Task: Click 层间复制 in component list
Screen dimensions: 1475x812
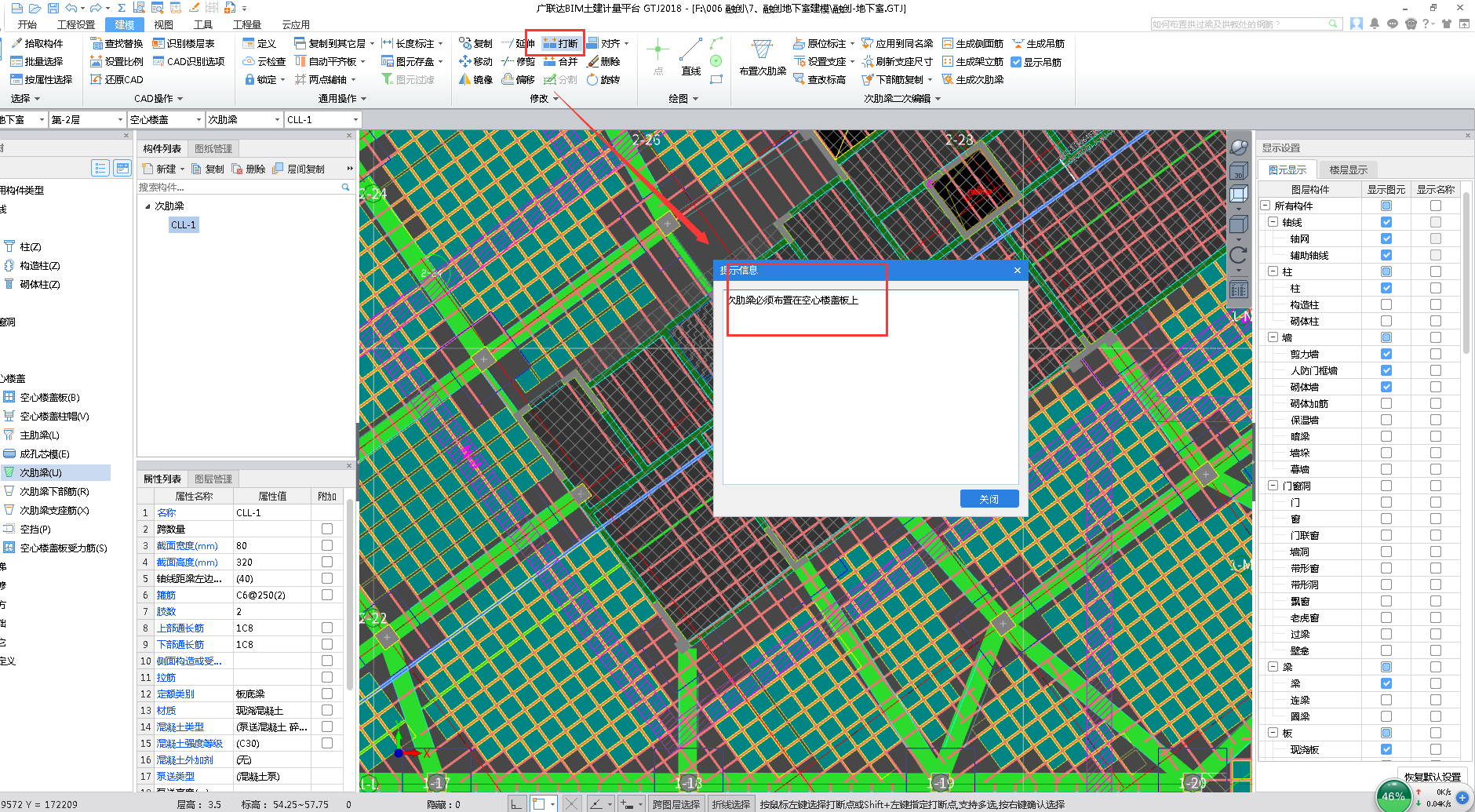Action: [299, 169]
